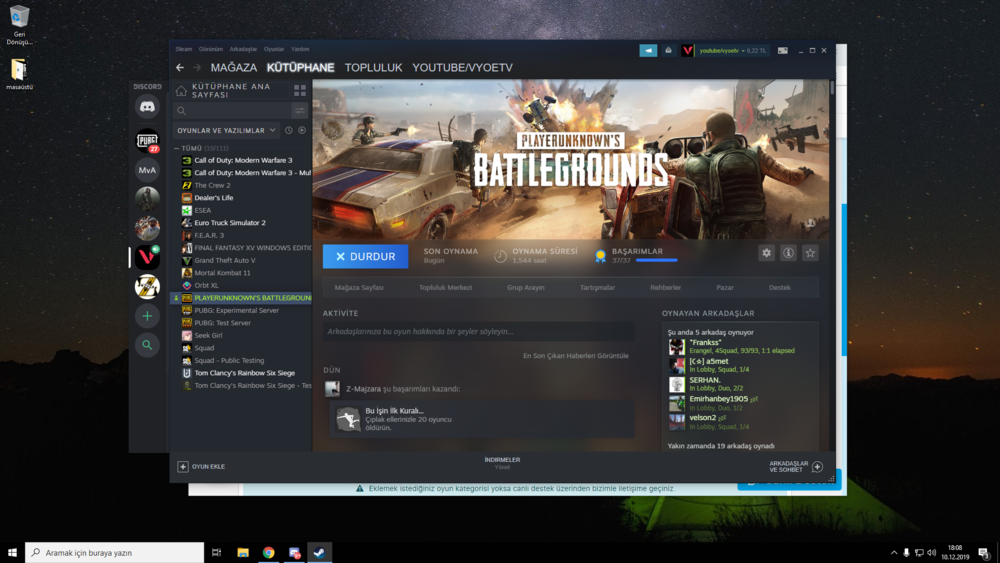This screenshot has width=1000, height=563.
Task: Go forward with the Steam forward arrow
Action: tap(196, 68)
